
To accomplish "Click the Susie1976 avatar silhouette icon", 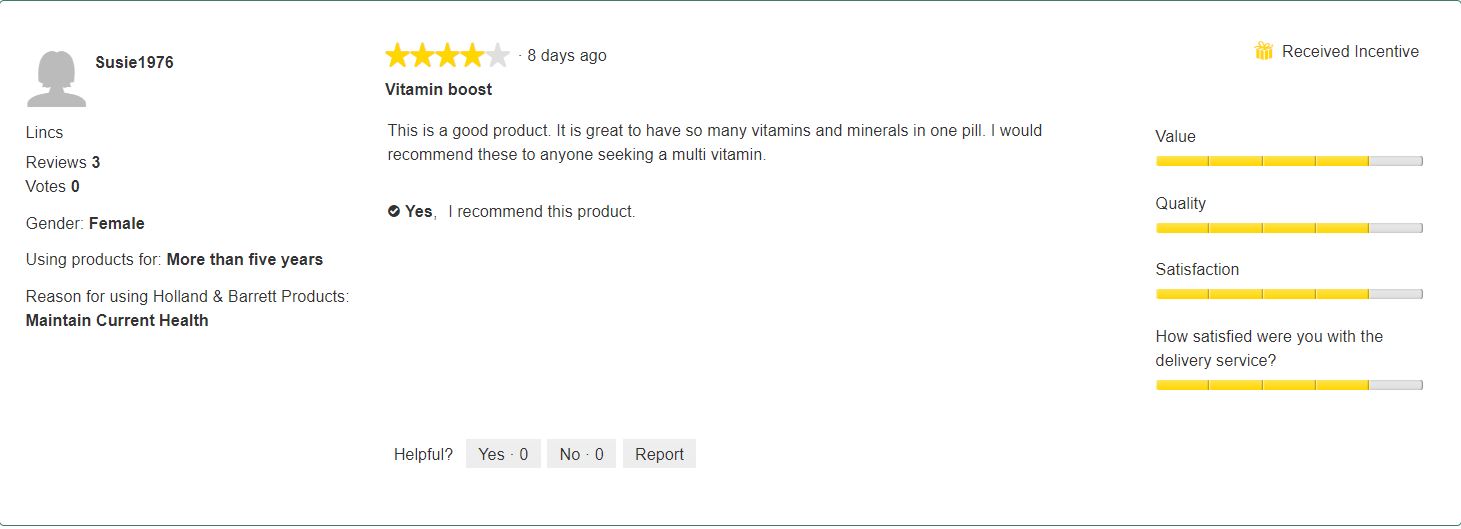I will pyautogui.click(x=56, y=78).
